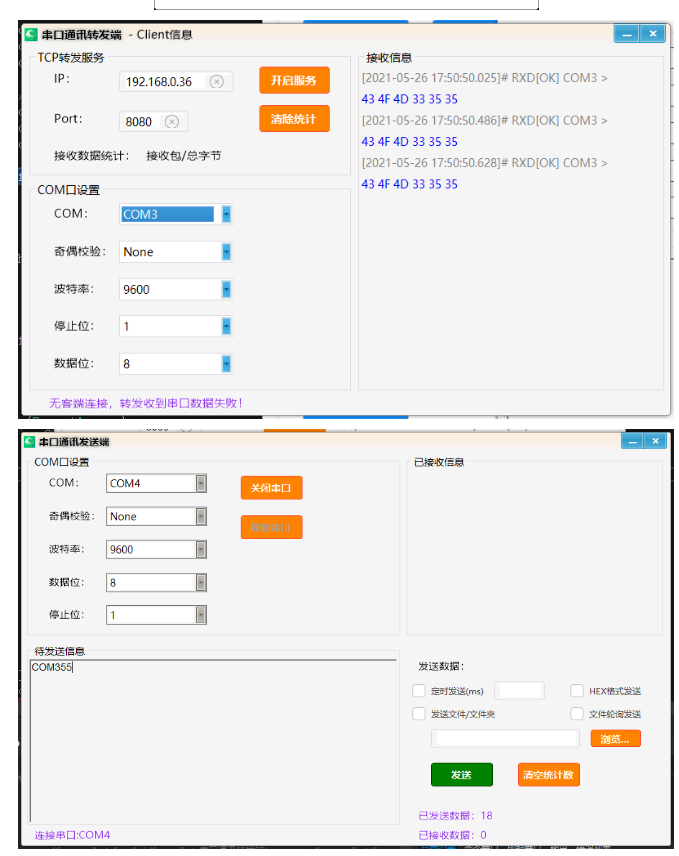Click the 已接收数据: 0 counter
The height and width of the screenshot is (856, 679).
coord(452,835)
